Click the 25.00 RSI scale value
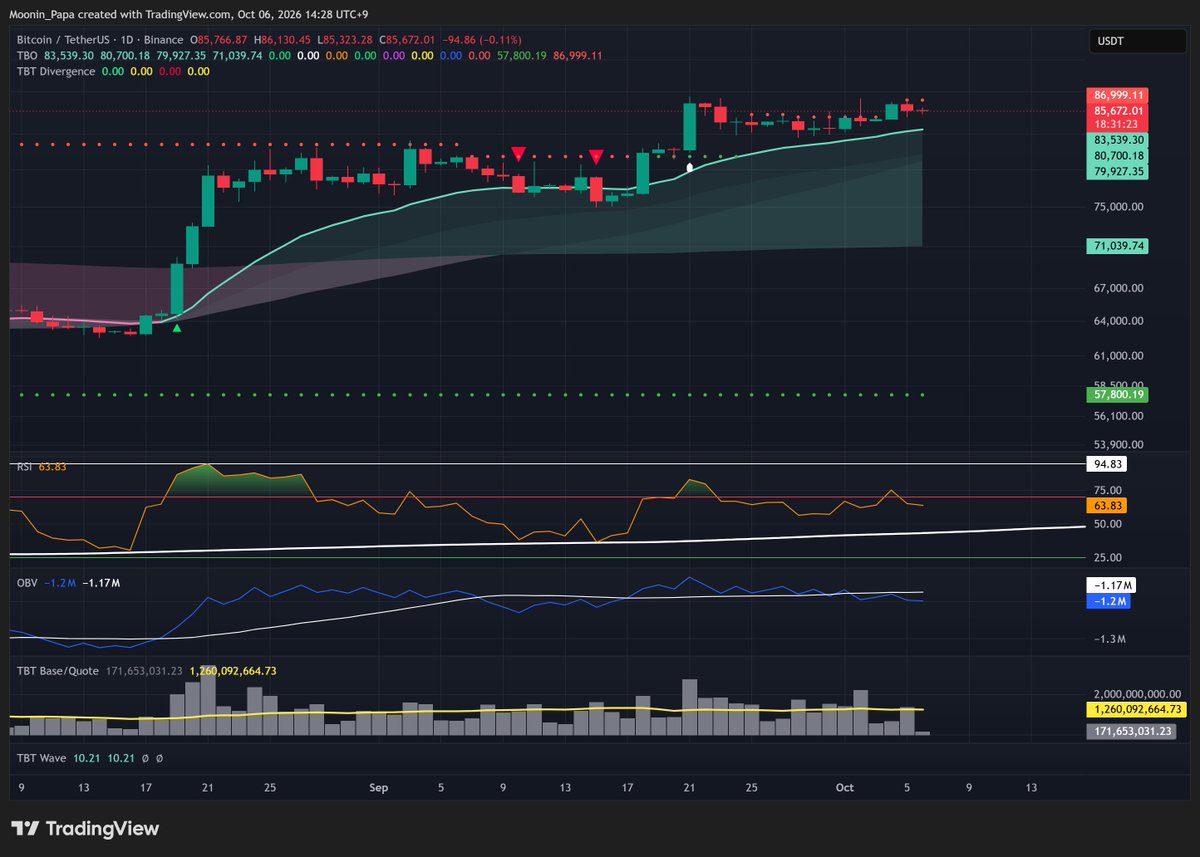The image size is (1200, 857). tap(1108, 558)
